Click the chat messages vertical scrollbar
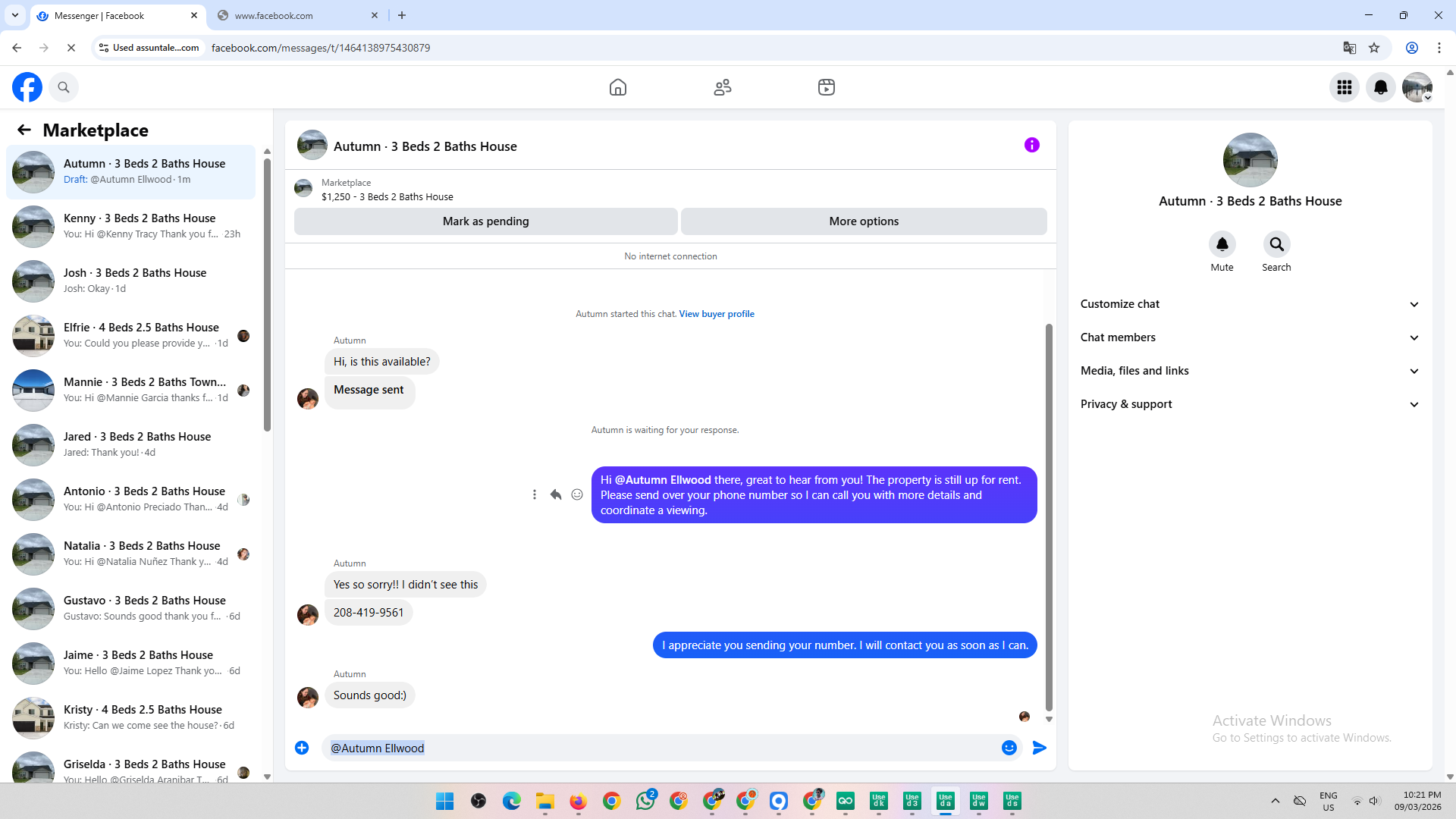This screenshot has height=819, width=1456. point(1049,516)
